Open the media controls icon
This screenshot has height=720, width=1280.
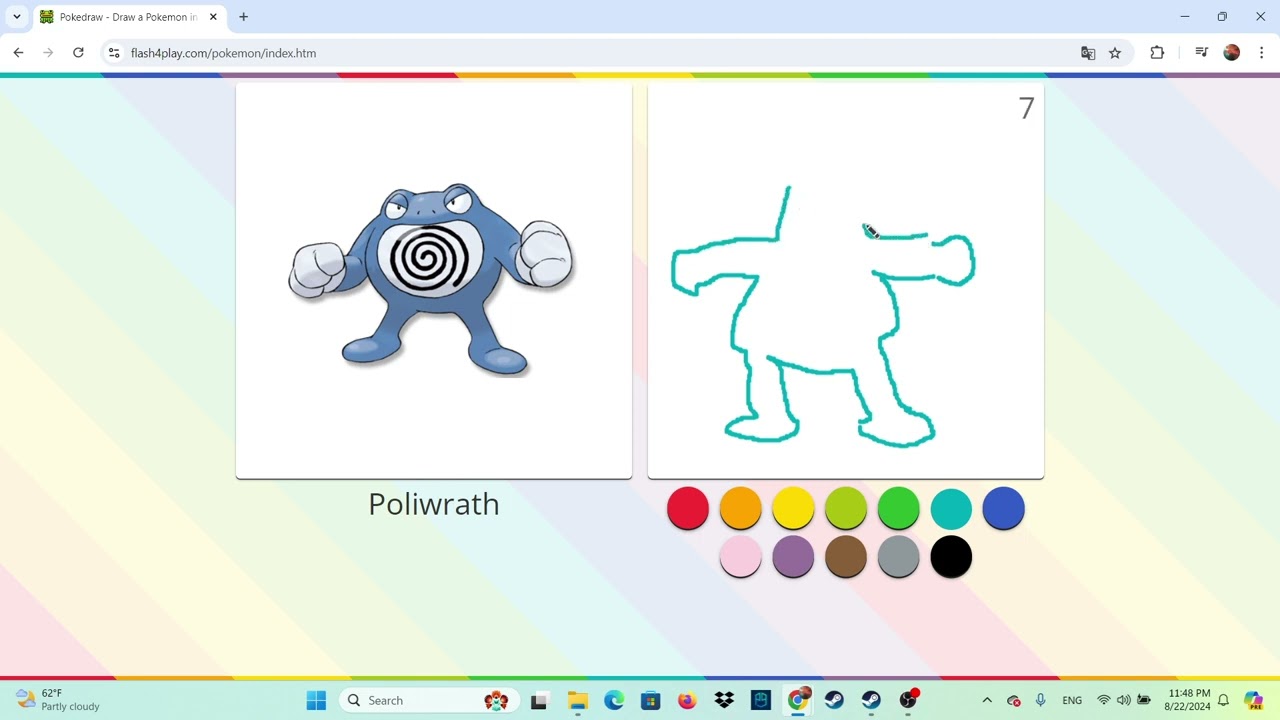1202,53
